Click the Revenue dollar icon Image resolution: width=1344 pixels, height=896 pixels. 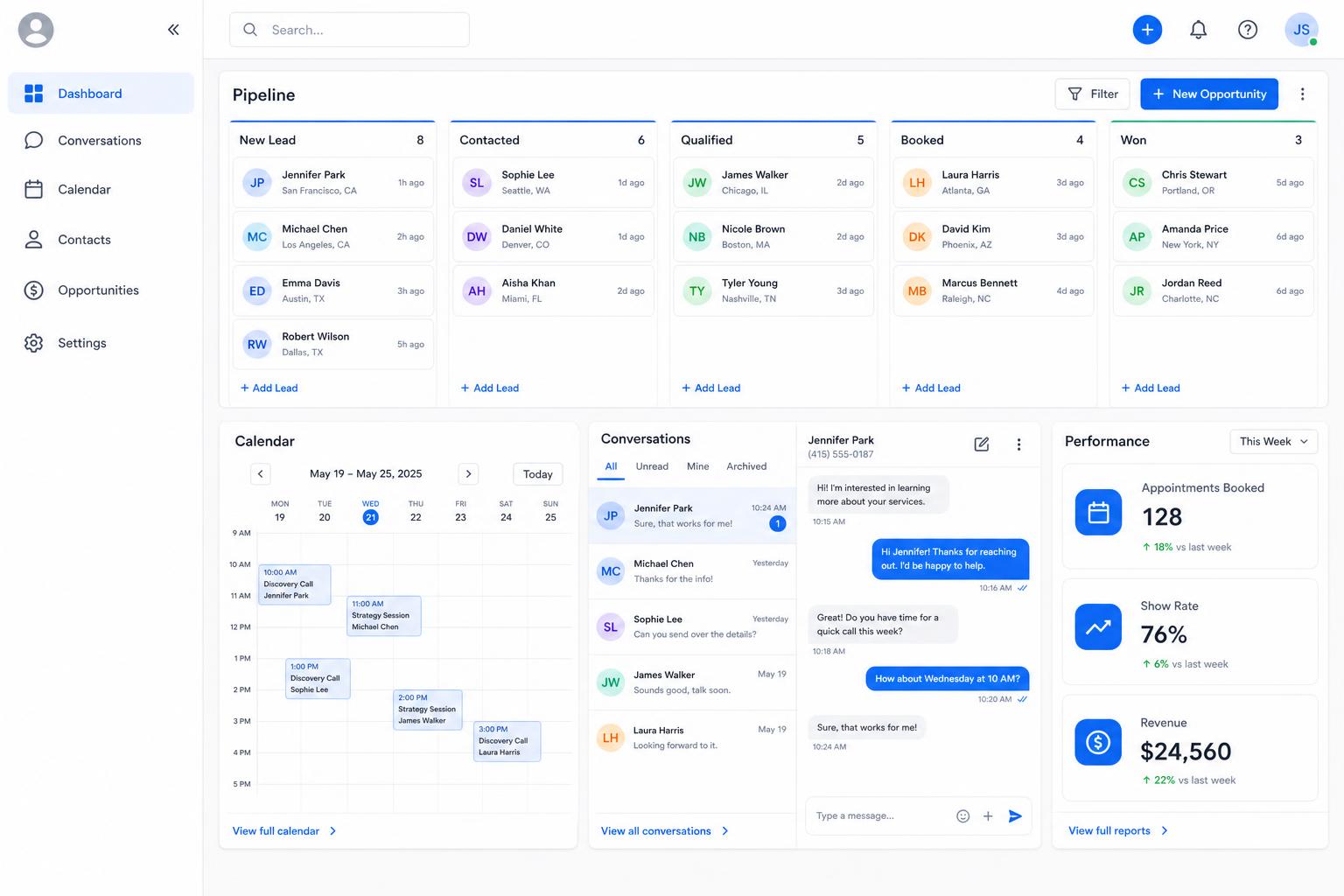(1098, 742)
